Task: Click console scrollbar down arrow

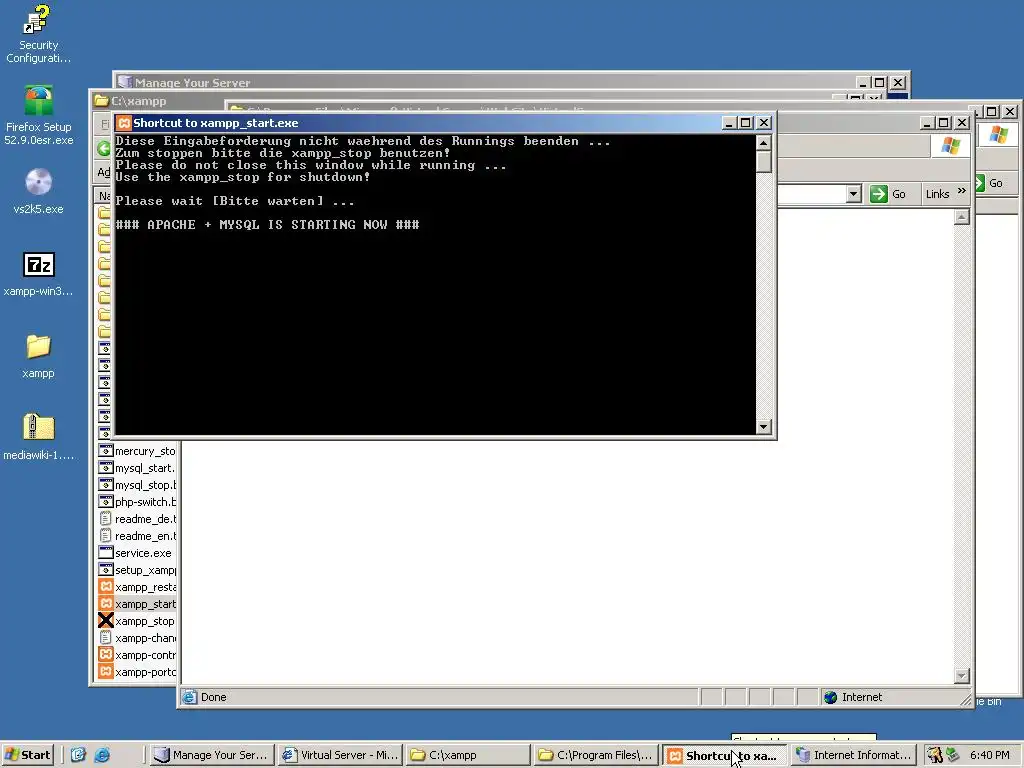Action: coord(763,427)
